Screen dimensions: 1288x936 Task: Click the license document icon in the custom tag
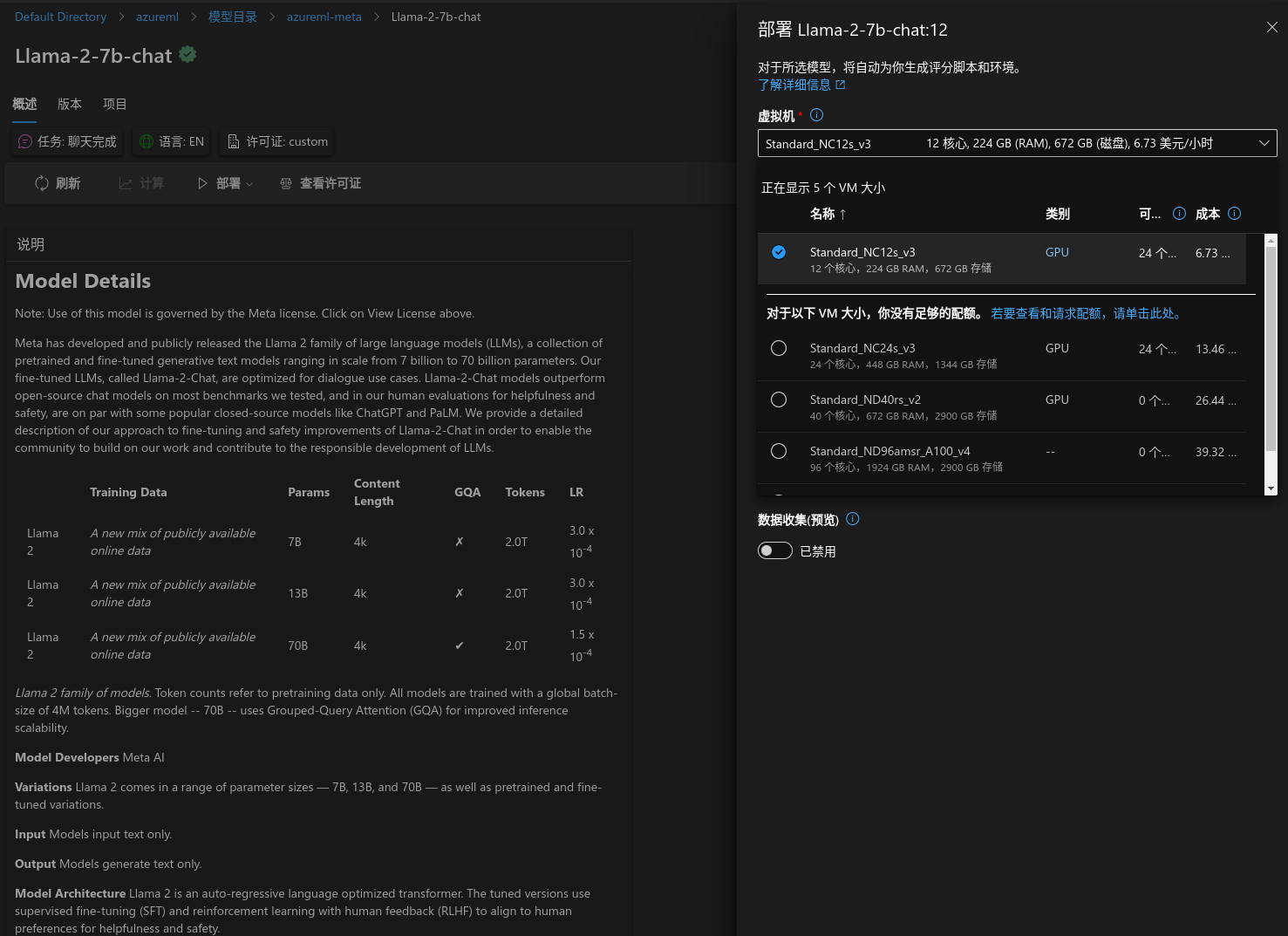click(x=234, y=141)
